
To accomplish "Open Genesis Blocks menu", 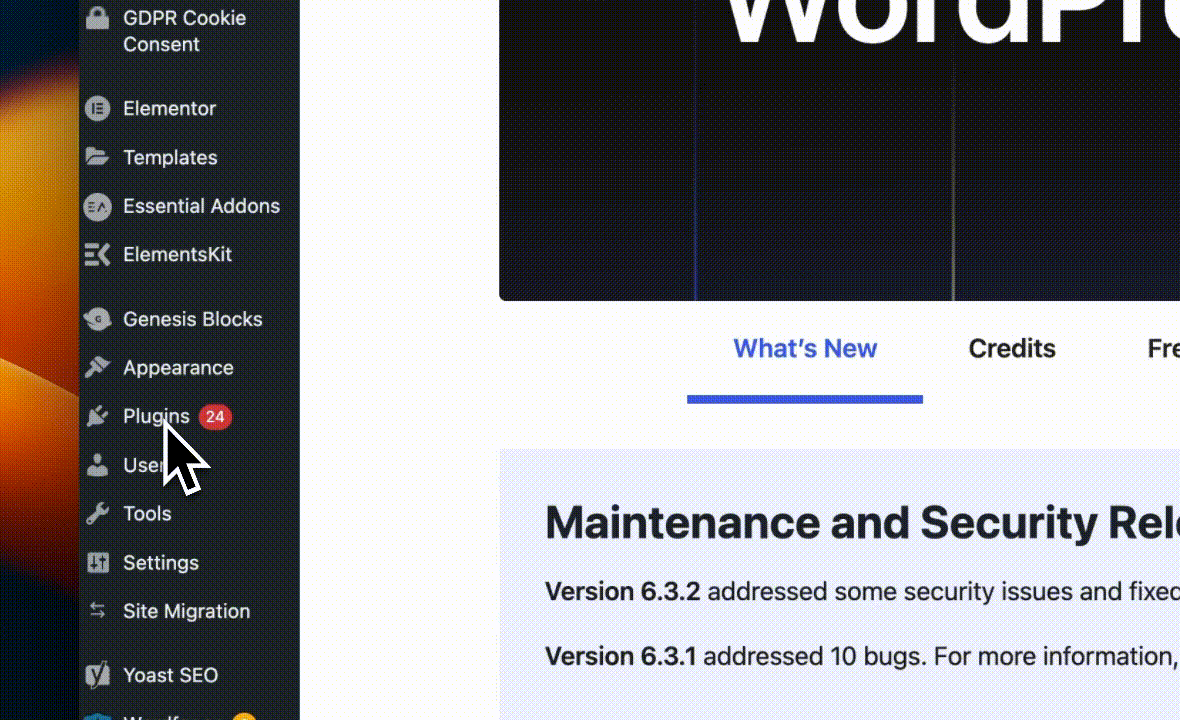I will (193, 319).
